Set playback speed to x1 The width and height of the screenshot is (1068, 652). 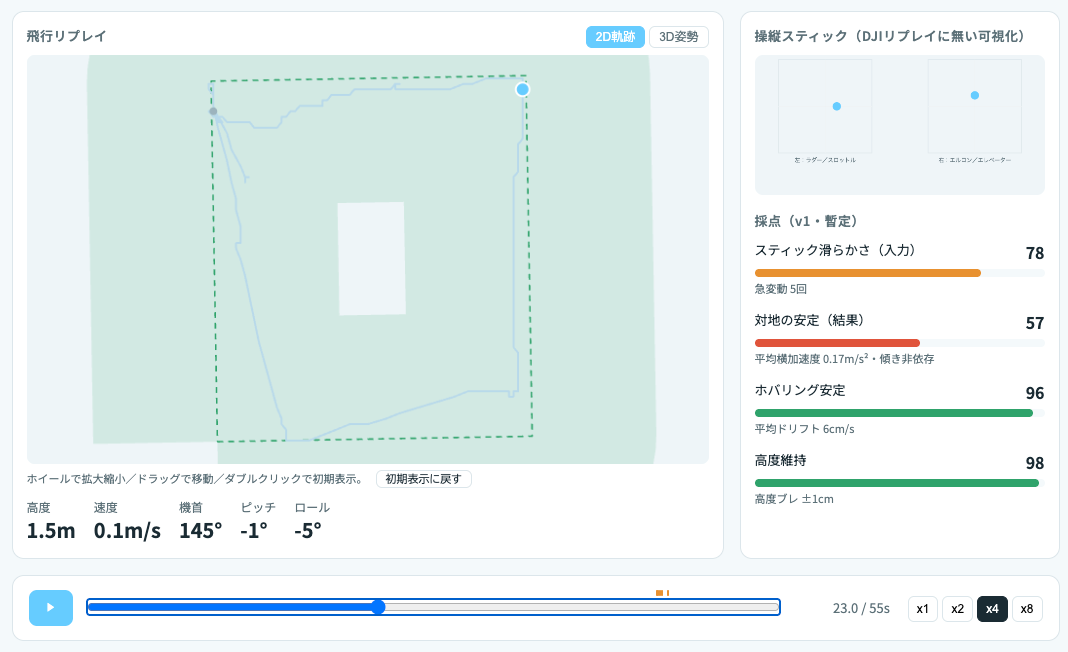point(922,608)
